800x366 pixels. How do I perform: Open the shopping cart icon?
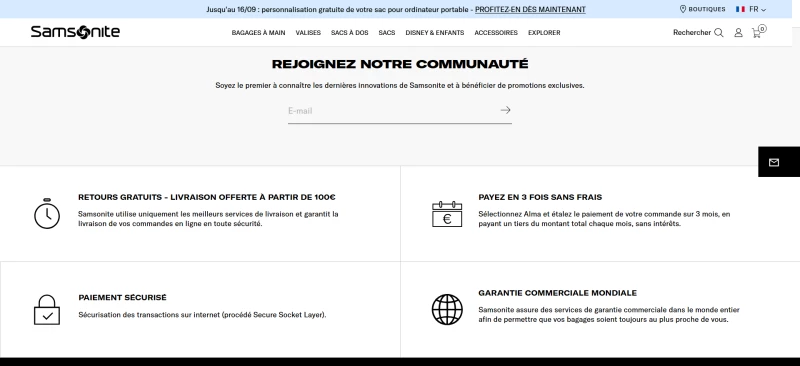756,34
